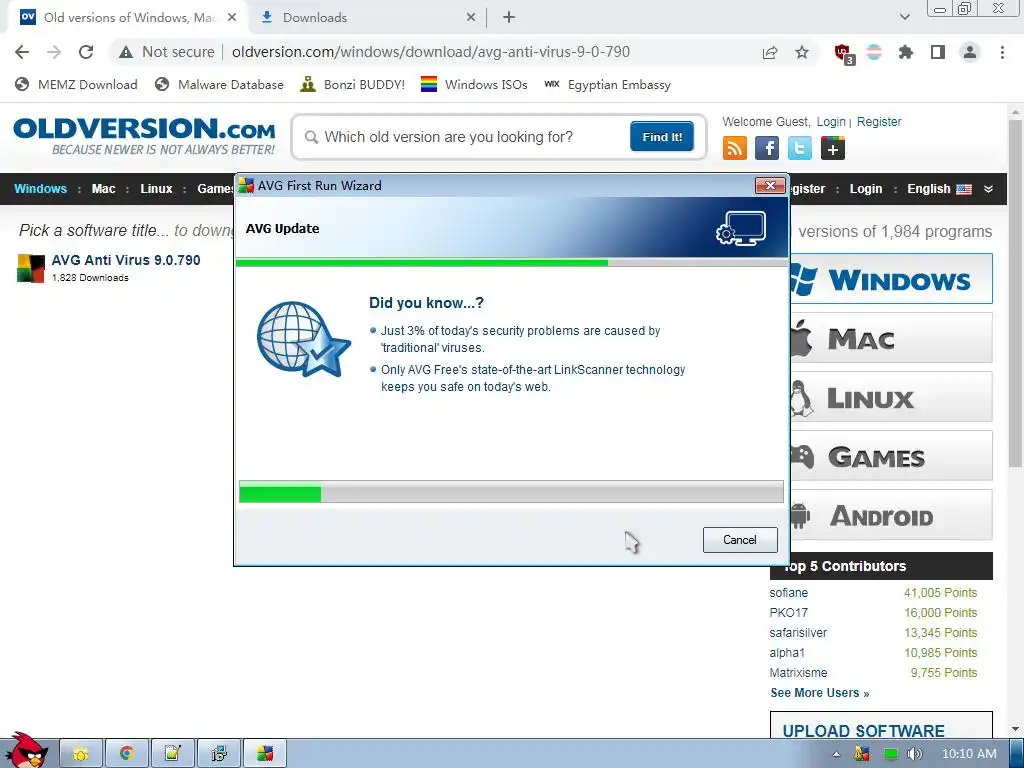Open the Chrome profile avatar

coord(970,52)
